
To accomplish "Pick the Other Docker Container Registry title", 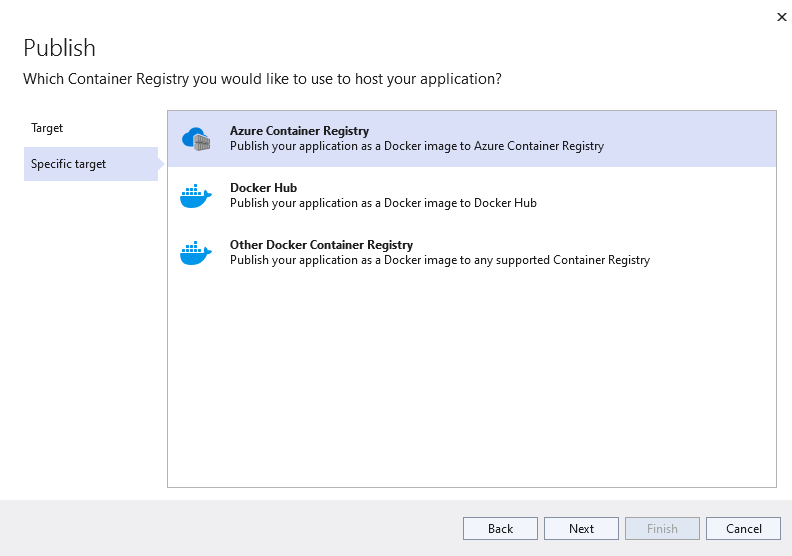I will point(321,245).
